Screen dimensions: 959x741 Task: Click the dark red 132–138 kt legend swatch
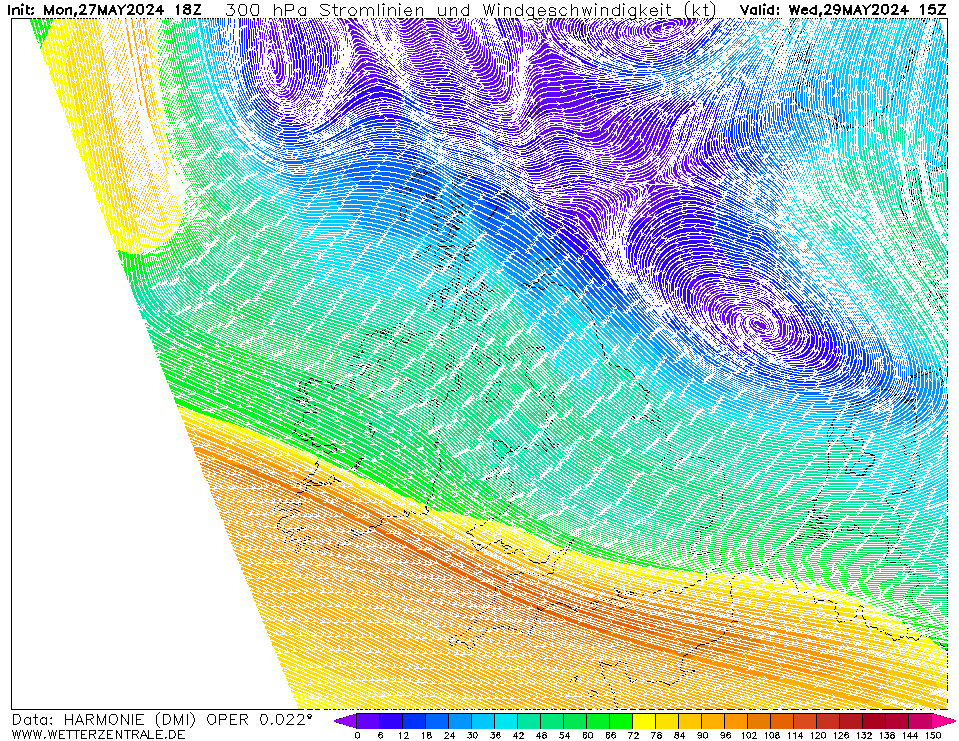tap(875, 721)
